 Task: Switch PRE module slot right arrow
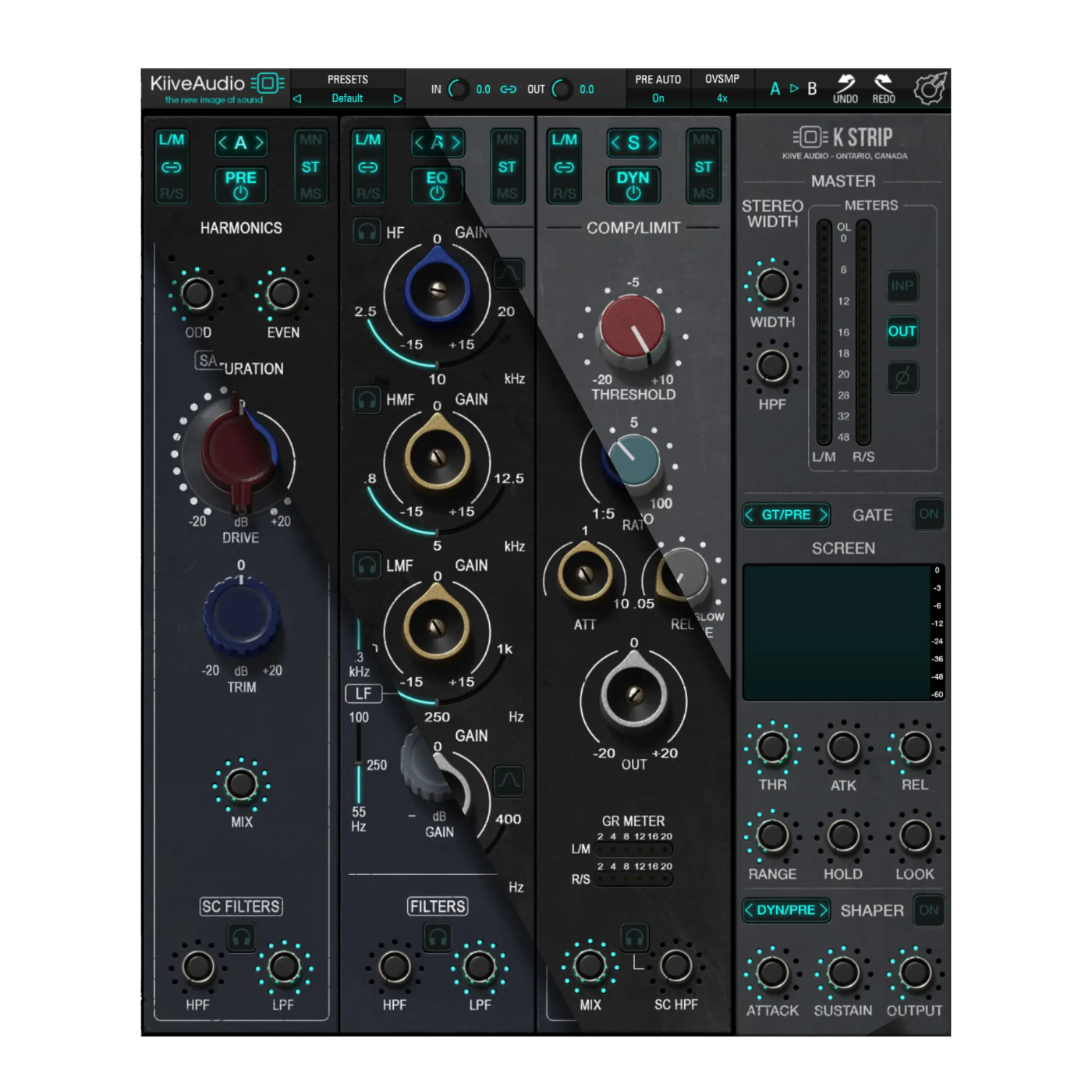(259, 143)
